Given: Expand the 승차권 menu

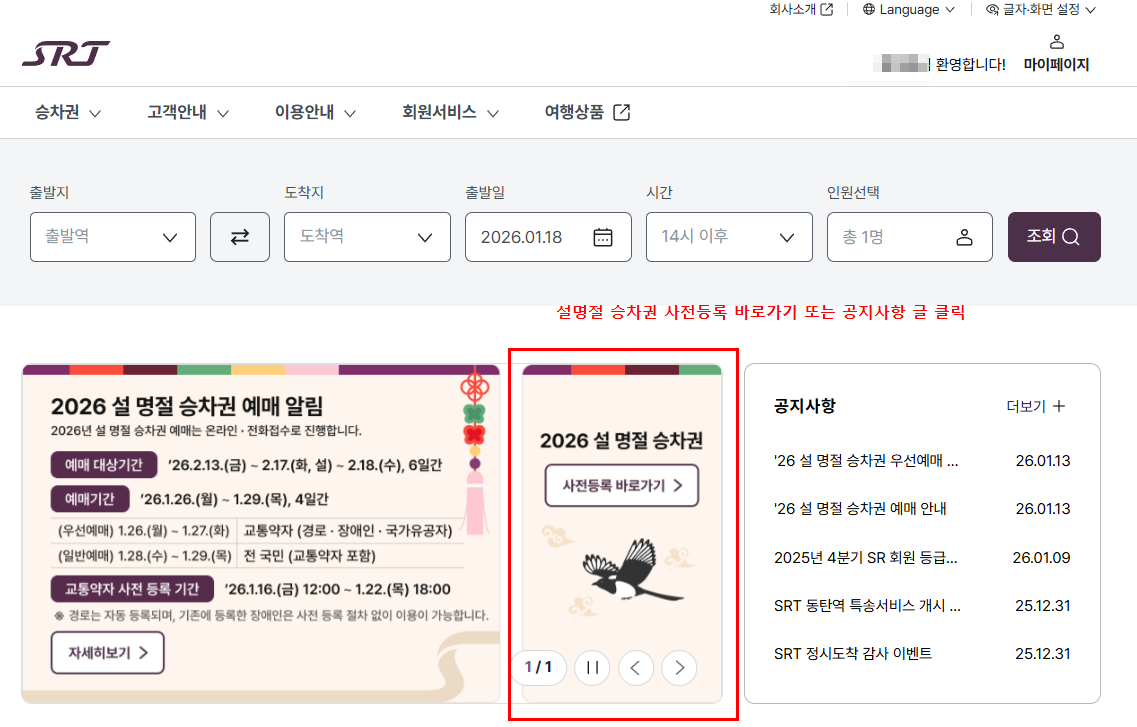Looking at the screenshot, I should pos(68,112).
